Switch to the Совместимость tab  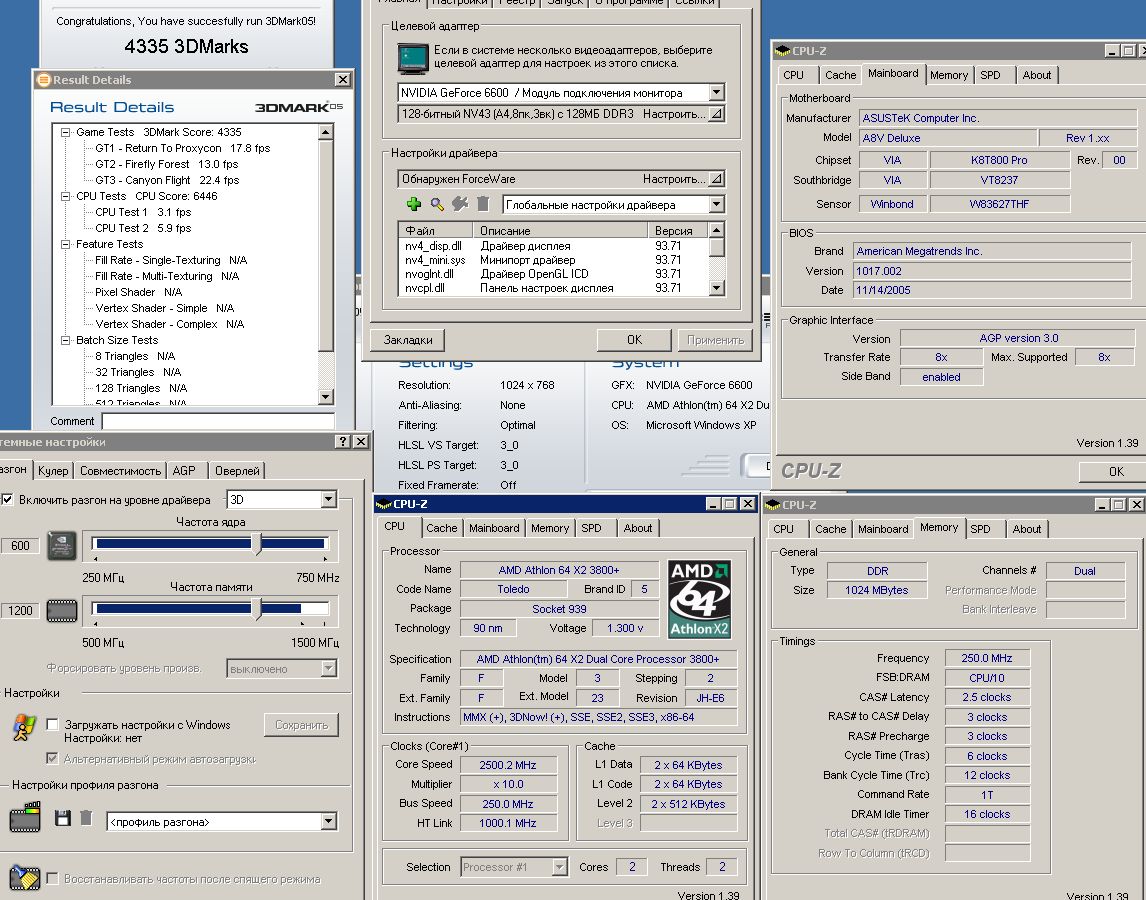tap(121, 471)
